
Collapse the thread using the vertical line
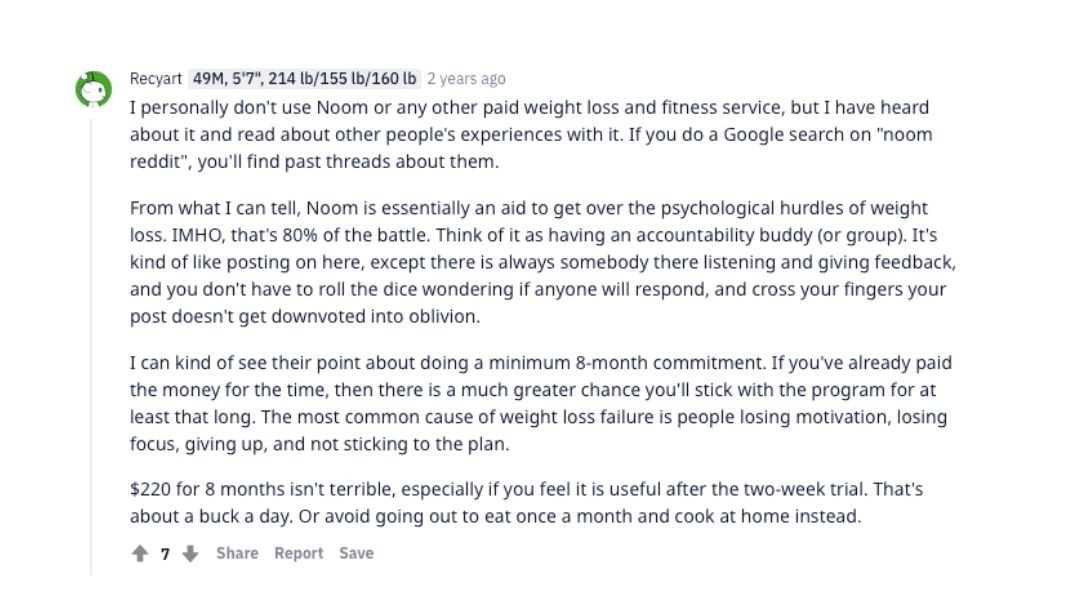91,346
